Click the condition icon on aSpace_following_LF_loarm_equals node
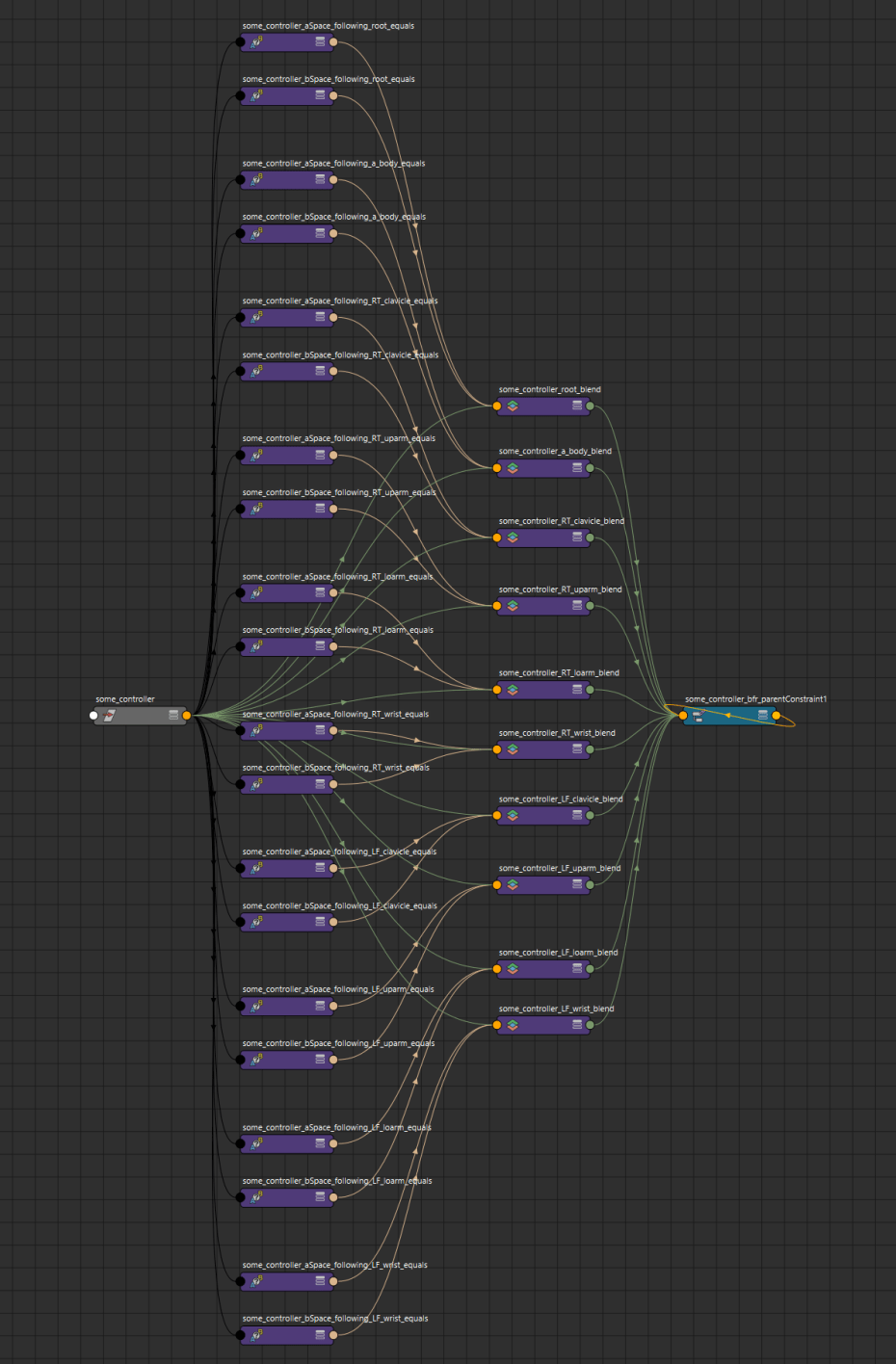Viewport: 896px width, 1364px height. 255,1142
